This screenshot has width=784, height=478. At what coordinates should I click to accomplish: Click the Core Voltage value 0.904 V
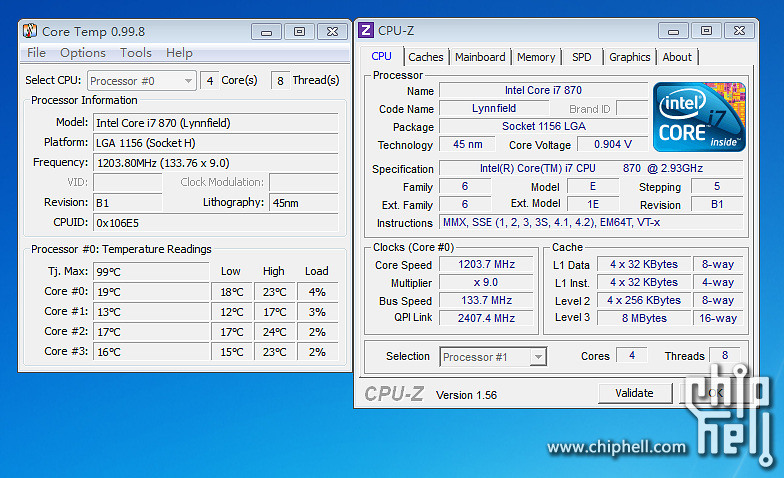[612, 144]
